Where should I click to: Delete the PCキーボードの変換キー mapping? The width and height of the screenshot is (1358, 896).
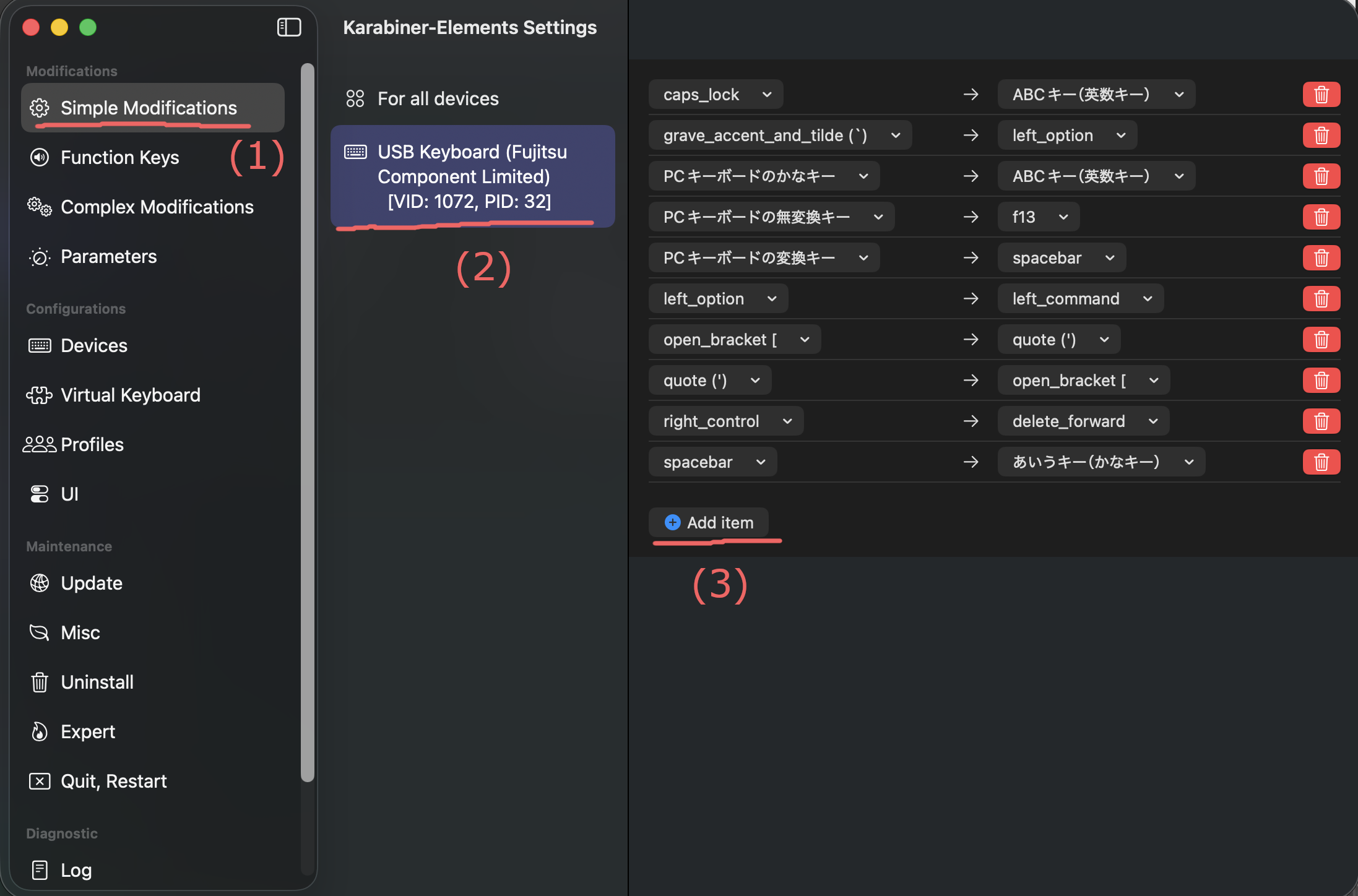click(x=1321, y=258)
